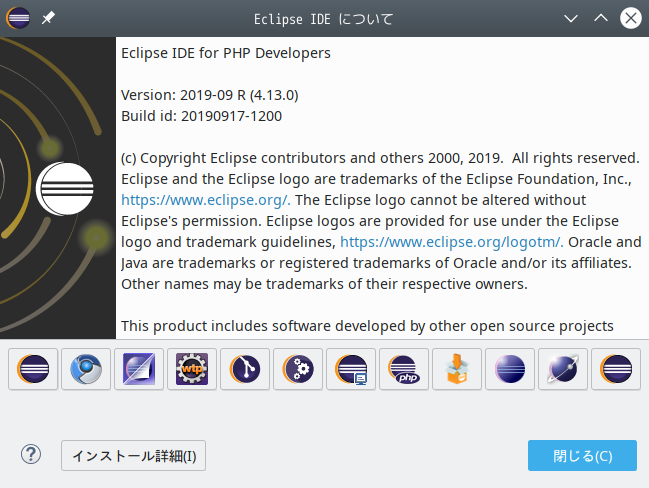Click the EGit branch feature icon
This screenshot has width=649, height=488.
pos(245,369)
